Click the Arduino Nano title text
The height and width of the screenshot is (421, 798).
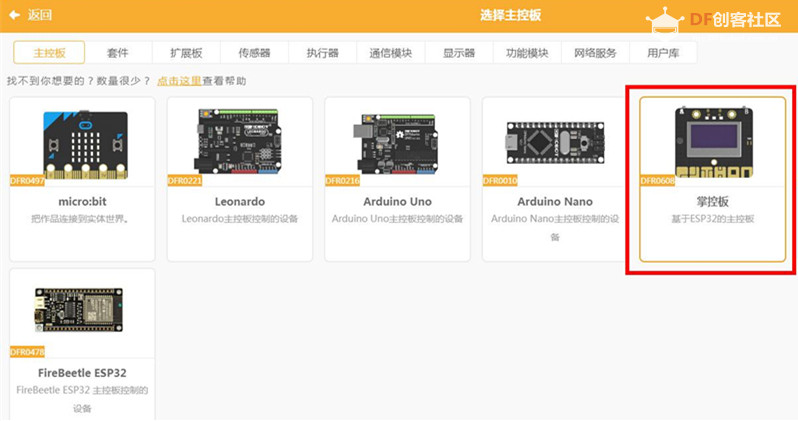(x=555, y=202)
